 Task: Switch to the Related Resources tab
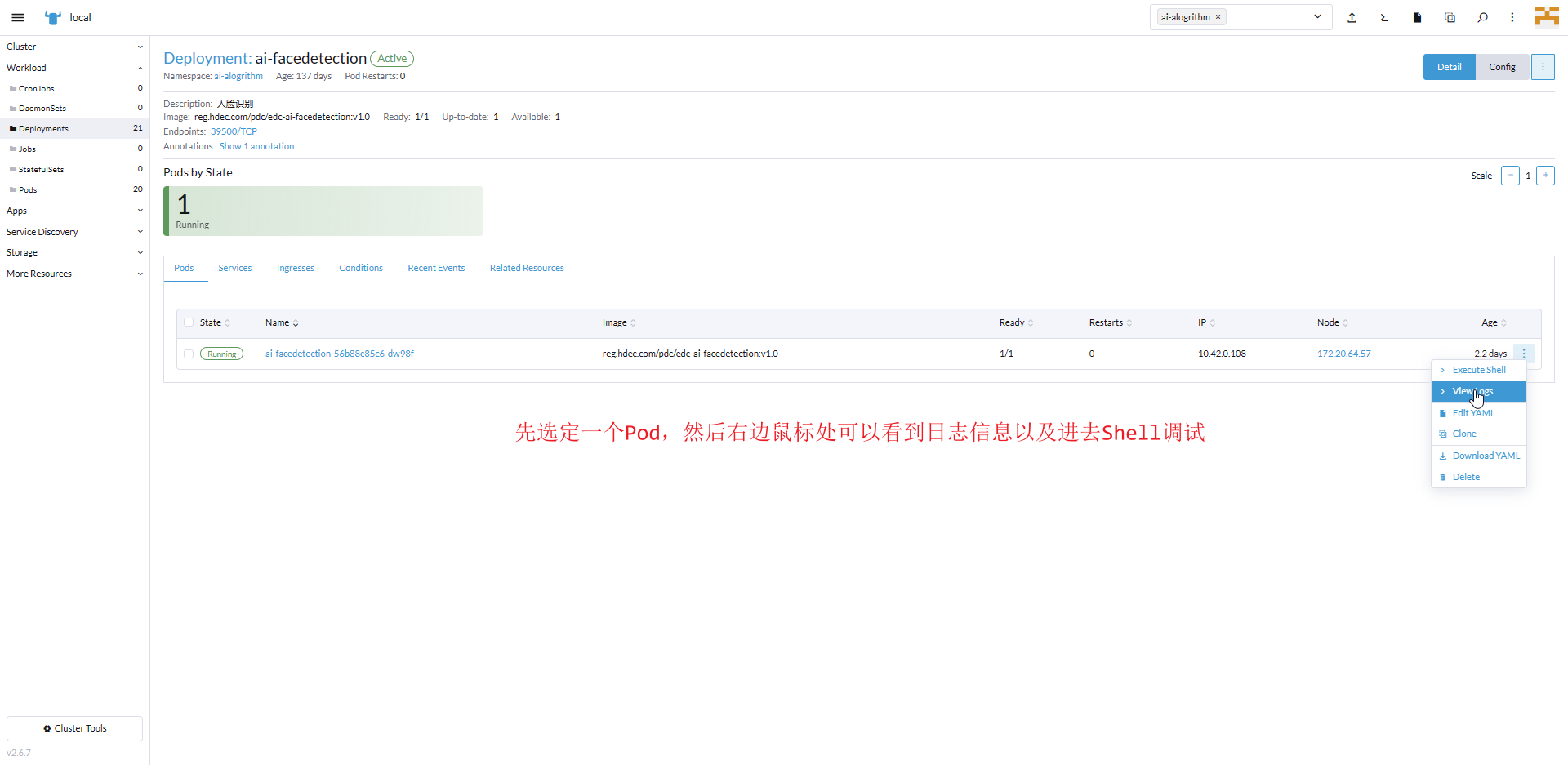527,268
